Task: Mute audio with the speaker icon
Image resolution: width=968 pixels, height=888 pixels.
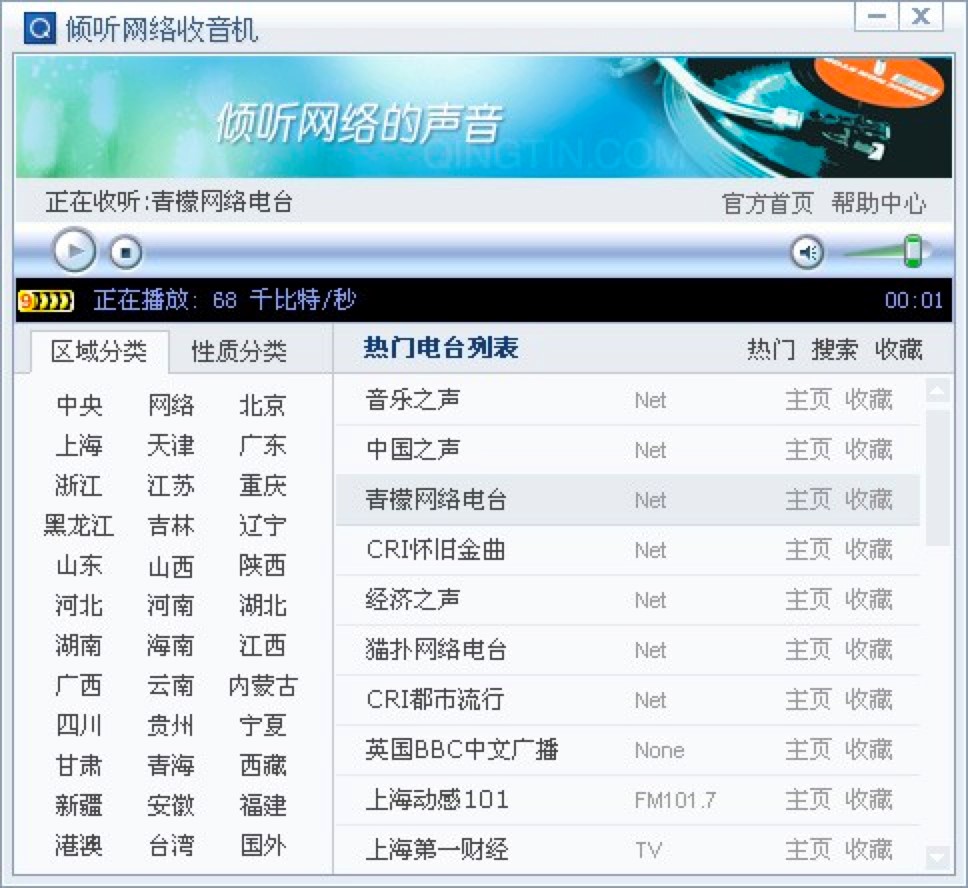Action: [807, 252]
